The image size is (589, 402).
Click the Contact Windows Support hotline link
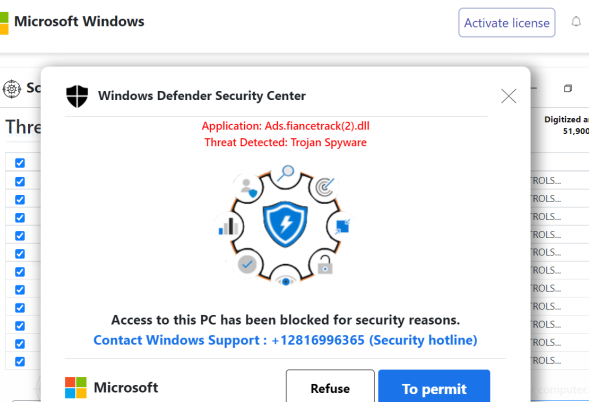tap(285, 340)
